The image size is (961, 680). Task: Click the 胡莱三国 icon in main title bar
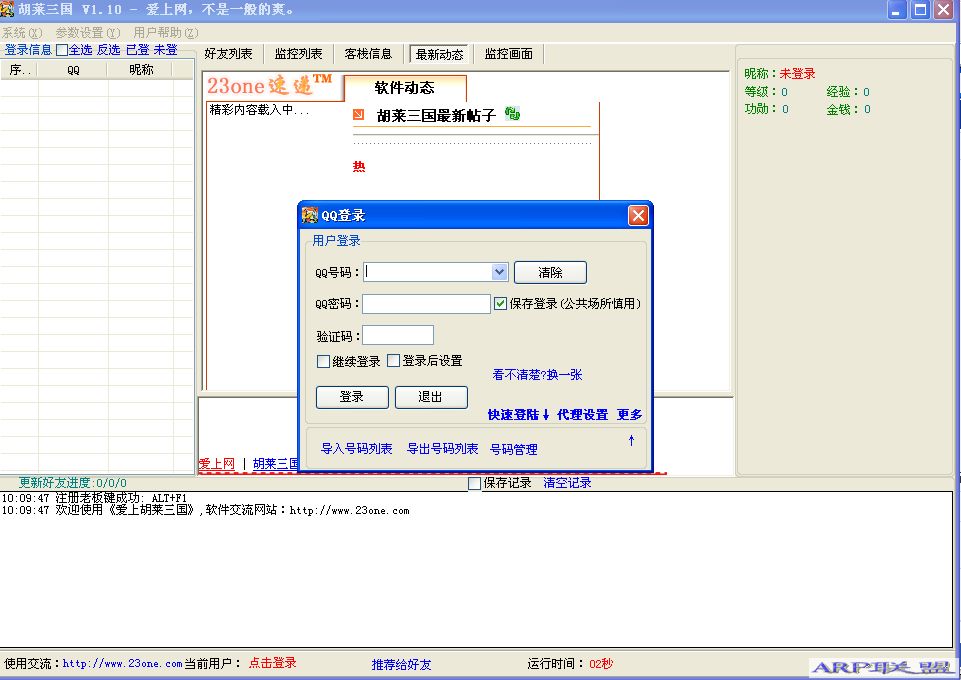click(8, 9)
